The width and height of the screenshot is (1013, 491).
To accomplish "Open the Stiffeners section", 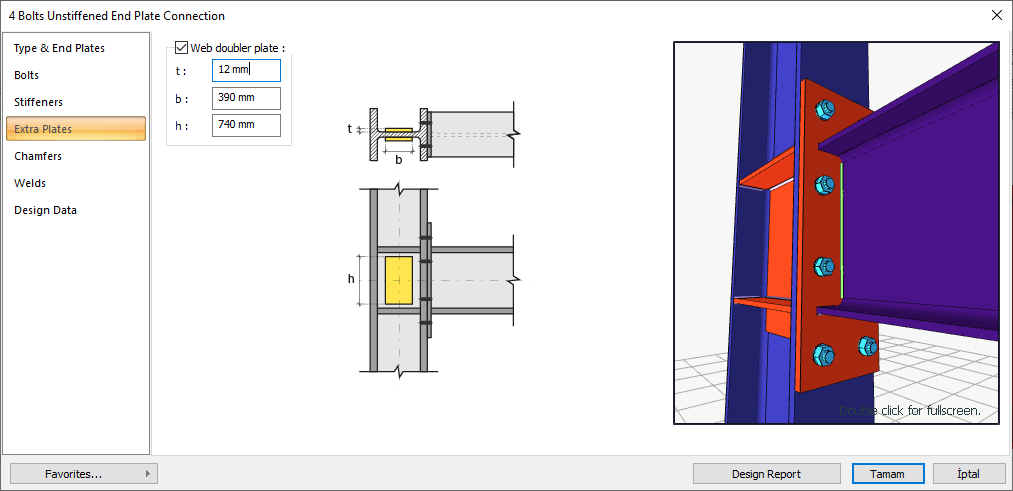I will point(76,103).
